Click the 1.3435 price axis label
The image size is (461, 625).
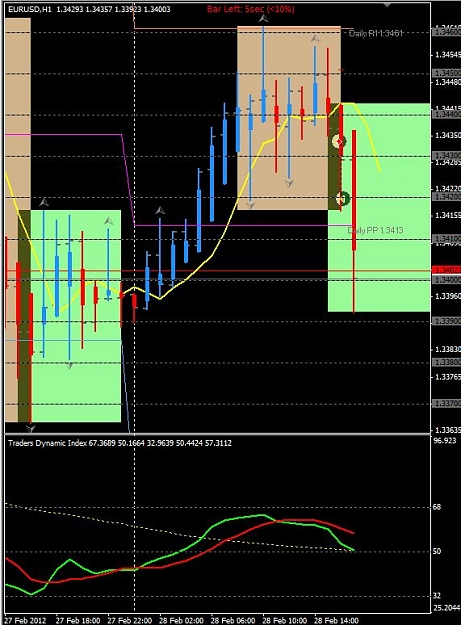click(x=447, y=136)
